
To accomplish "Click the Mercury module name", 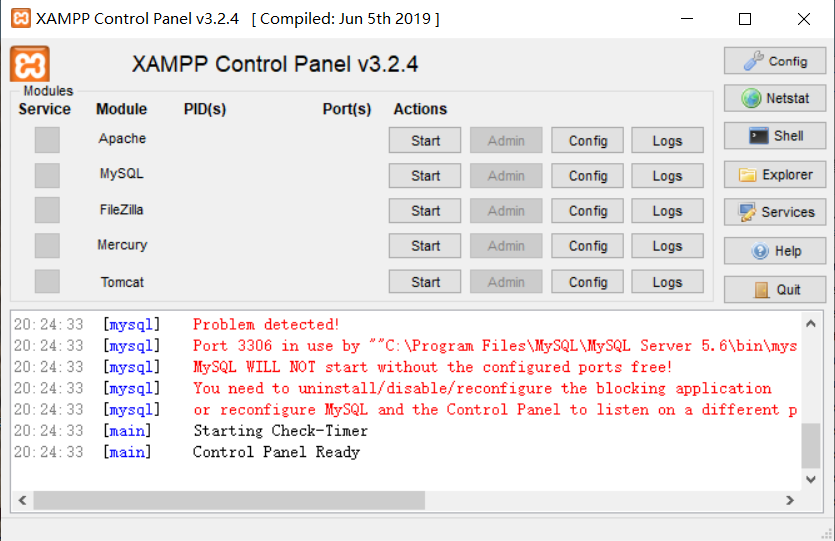I will click(x=122, y=245).
